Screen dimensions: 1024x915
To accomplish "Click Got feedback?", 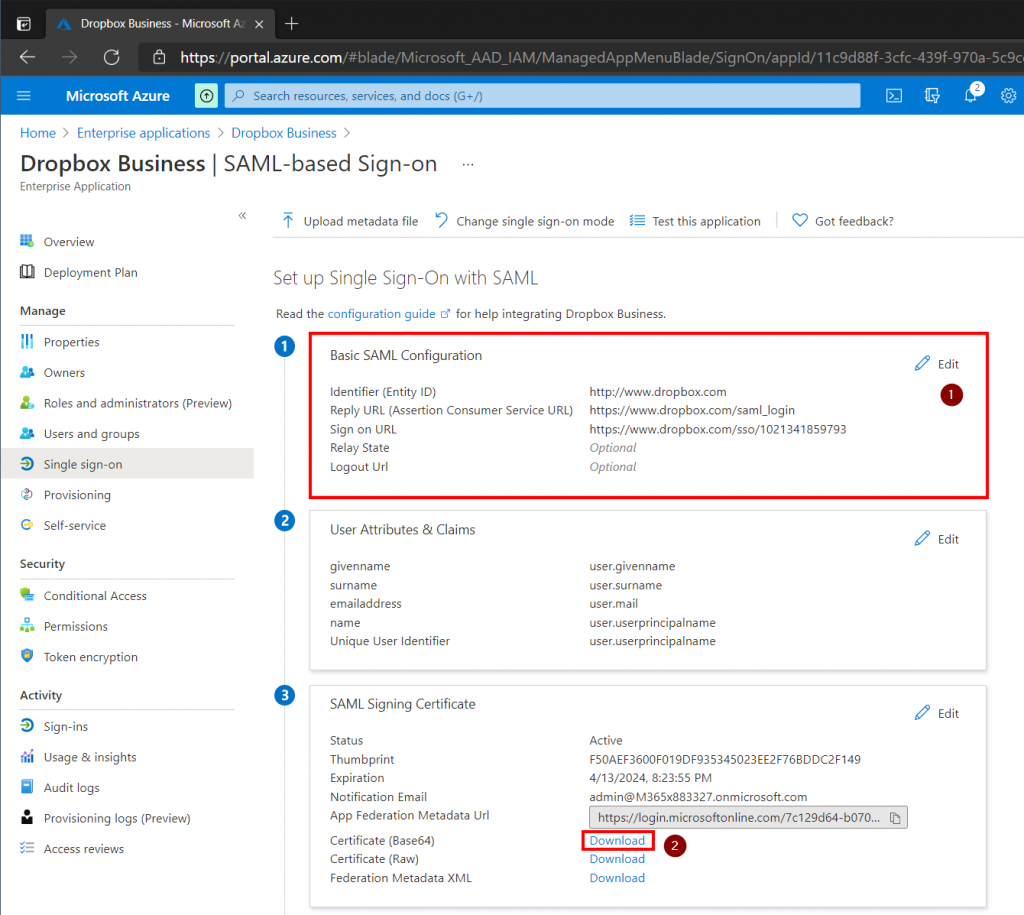I will point(842,221).
